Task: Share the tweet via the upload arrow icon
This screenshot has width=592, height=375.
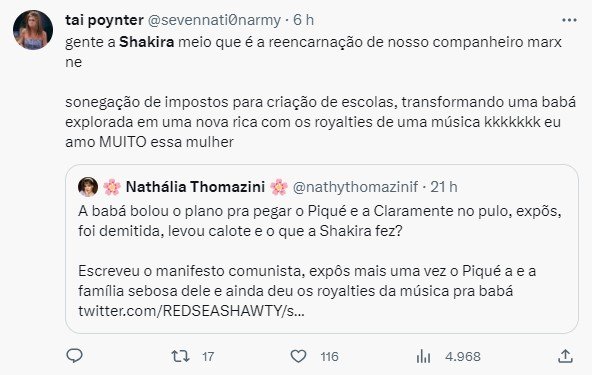Action: 565,356
